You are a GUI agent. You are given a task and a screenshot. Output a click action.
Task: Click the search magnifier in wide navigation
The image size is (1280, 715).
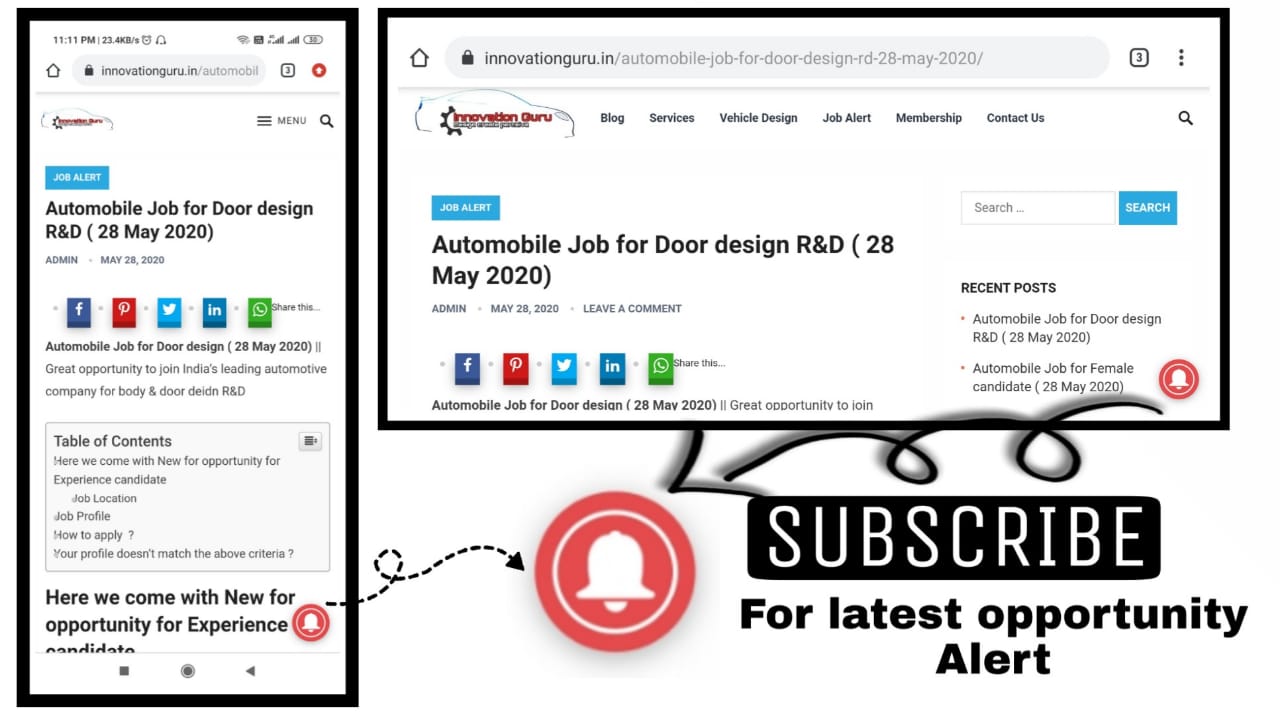1186,118
